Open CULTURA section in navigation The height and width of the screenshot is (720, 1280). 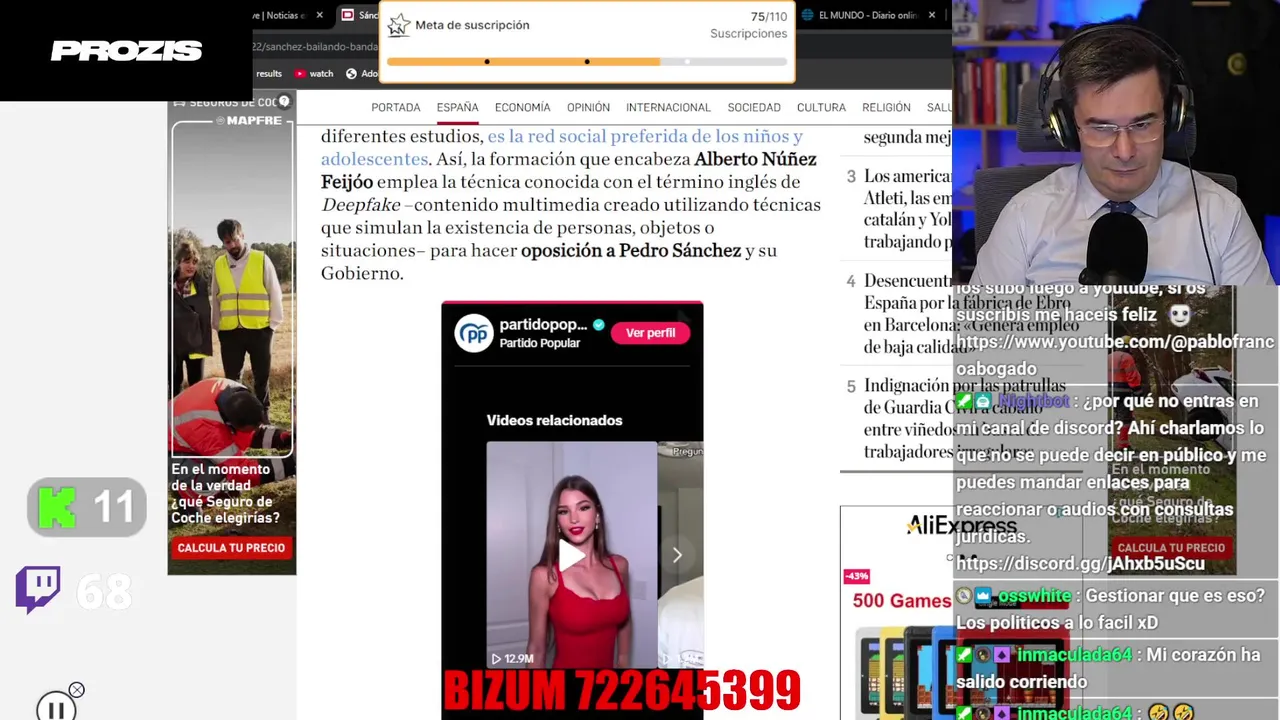pyautogui.click(x=821, y=107)
